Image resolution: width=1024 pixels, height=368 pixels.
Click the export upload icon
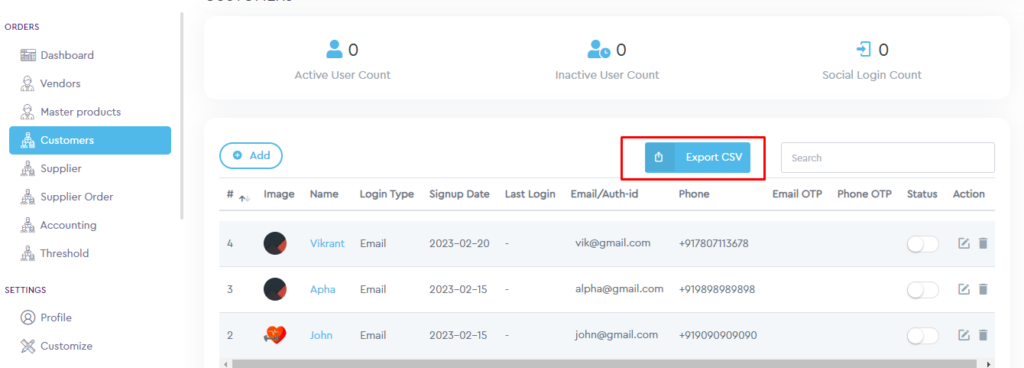tap(659, 157)
